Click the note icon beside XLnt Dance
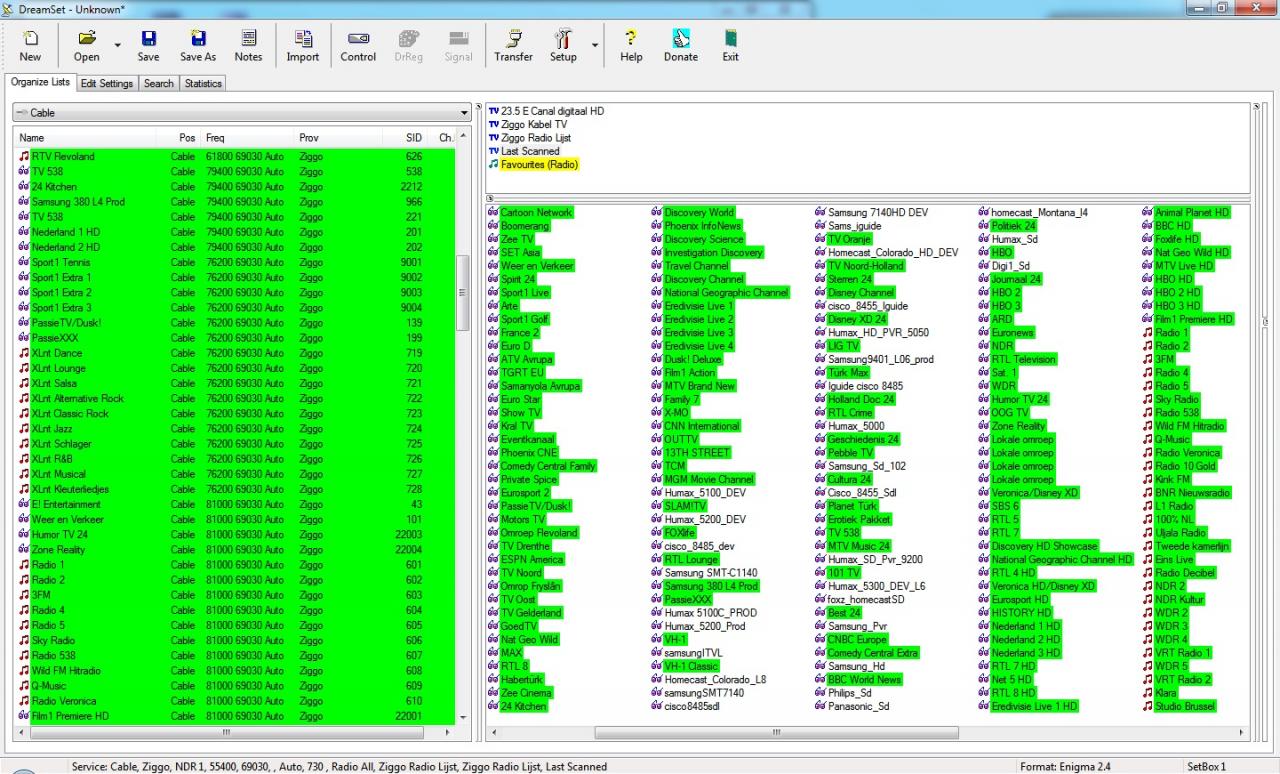 (x=24, y=353)
